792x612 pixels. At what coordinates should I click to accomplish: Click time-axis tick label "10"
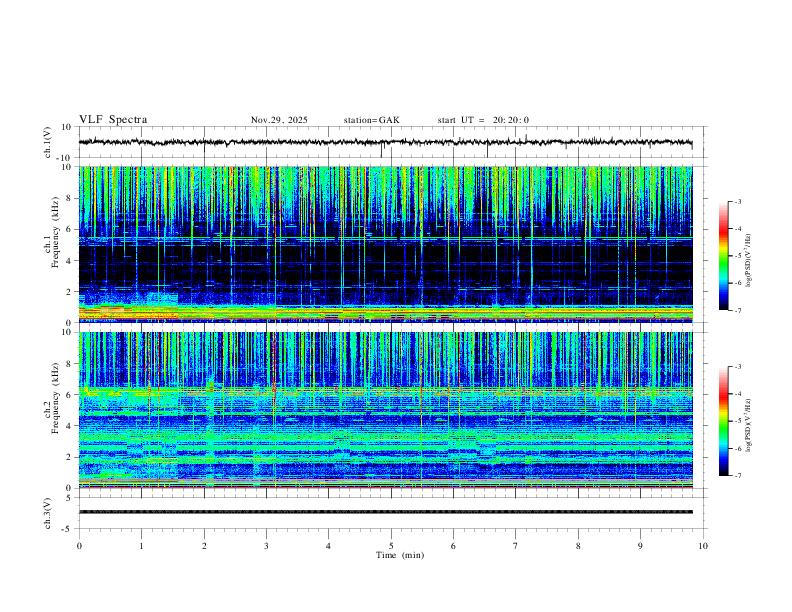pyautogui.click(x=703, y=546)
